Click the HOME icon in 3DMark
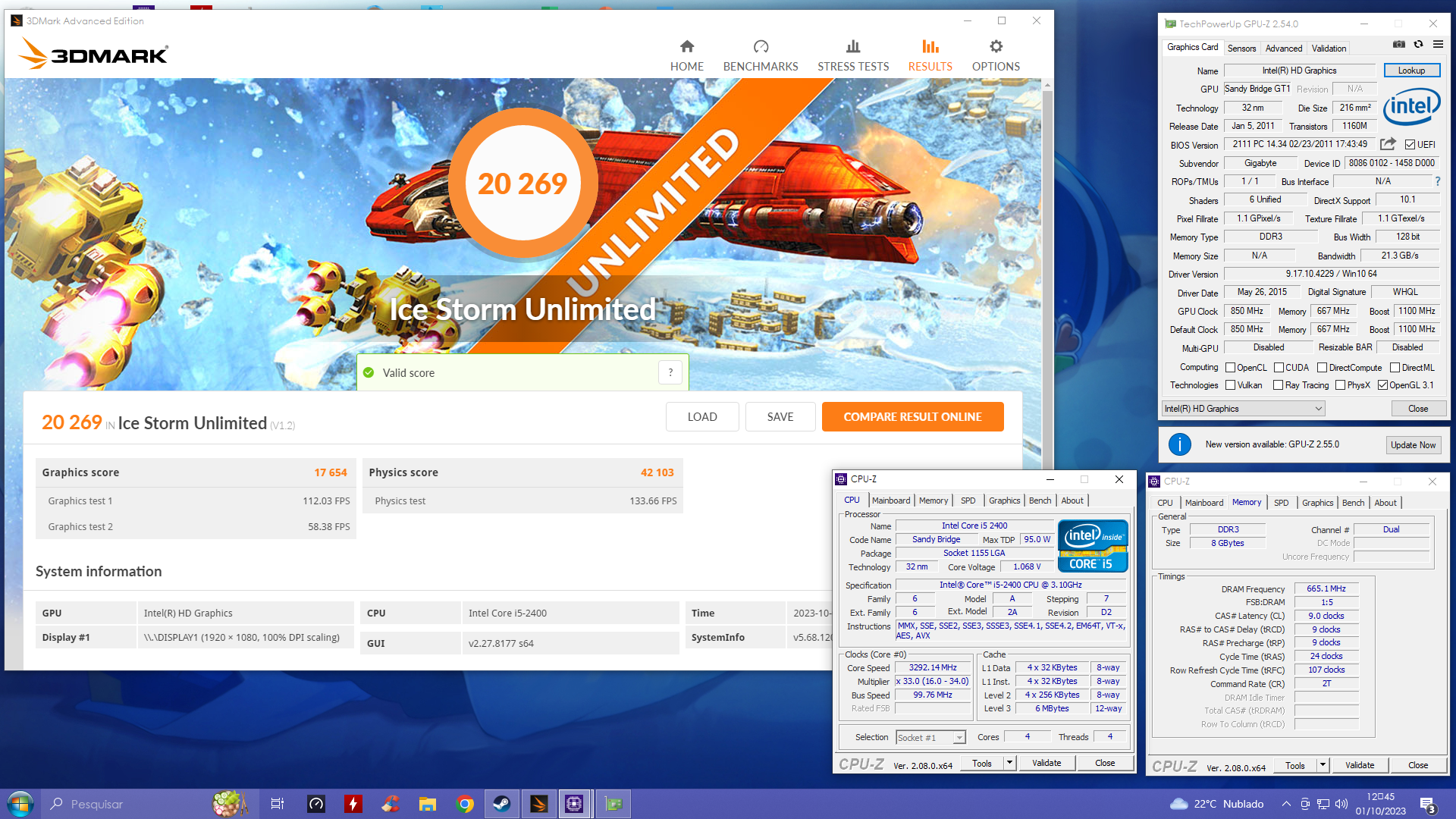The image size is (1456, 819). click(x=686, y=46)
